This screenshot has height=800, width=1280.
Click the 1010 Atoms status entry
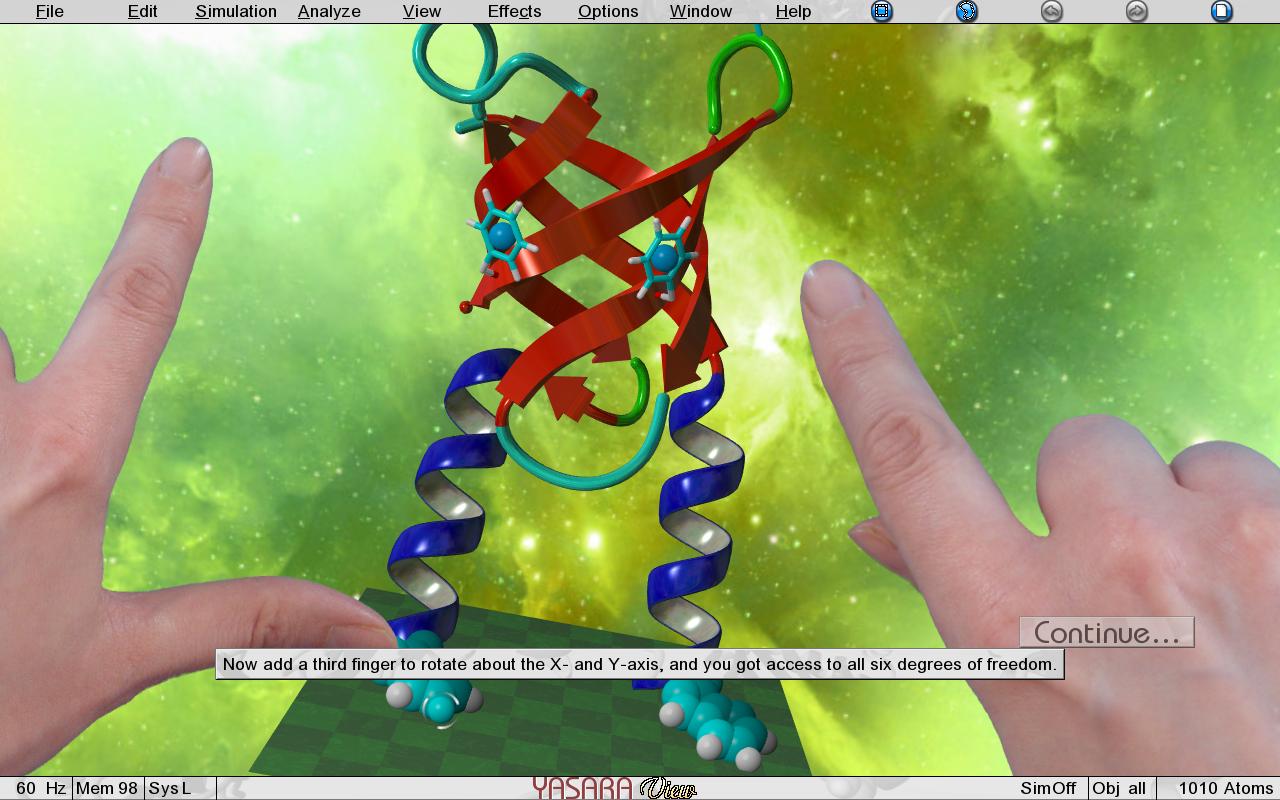[1226, 788]
